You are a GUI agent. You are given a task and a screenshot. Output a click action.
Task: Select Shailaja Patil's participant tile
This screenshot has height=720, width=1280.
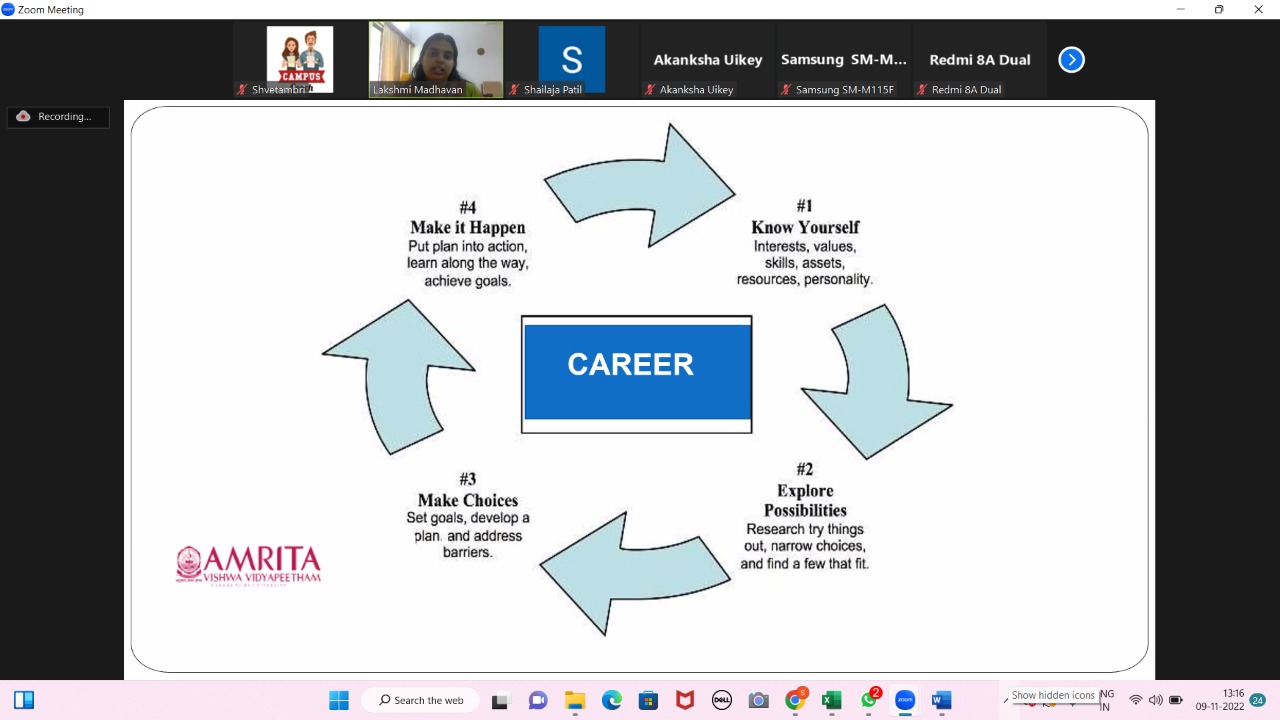[571, 60]
